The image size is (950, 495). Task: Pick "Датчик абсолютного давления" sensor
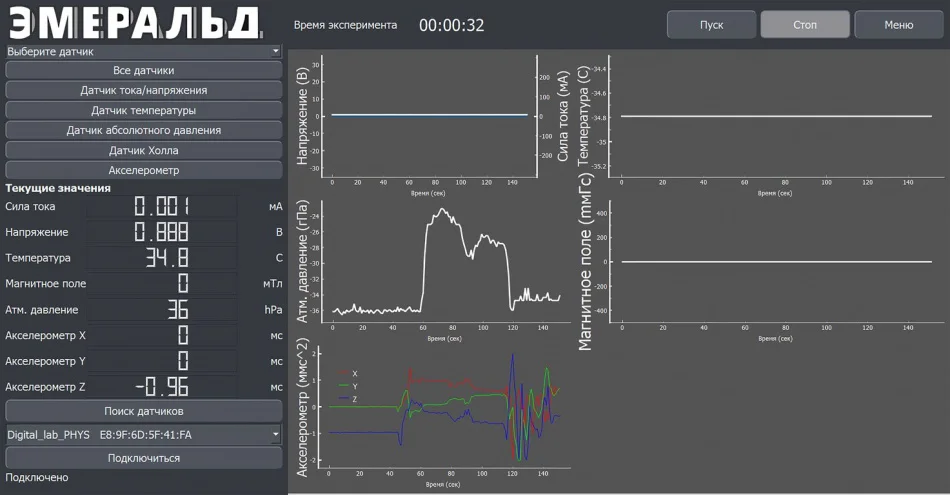(x=143, y=130)
